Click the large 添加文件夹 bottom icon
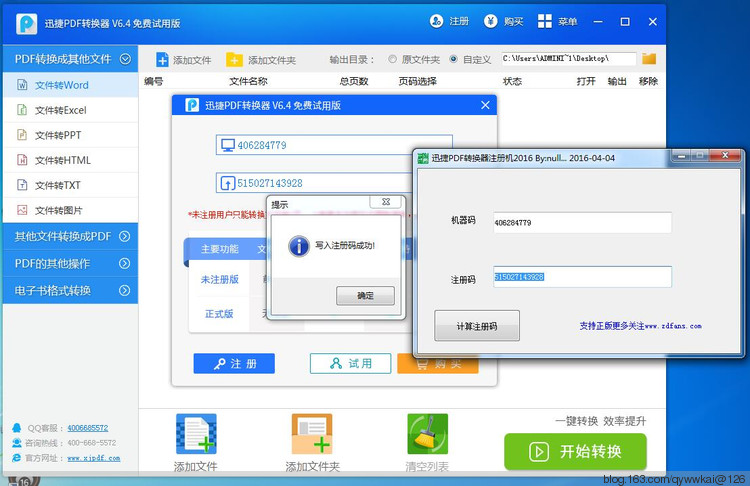 tap(312, 434)
